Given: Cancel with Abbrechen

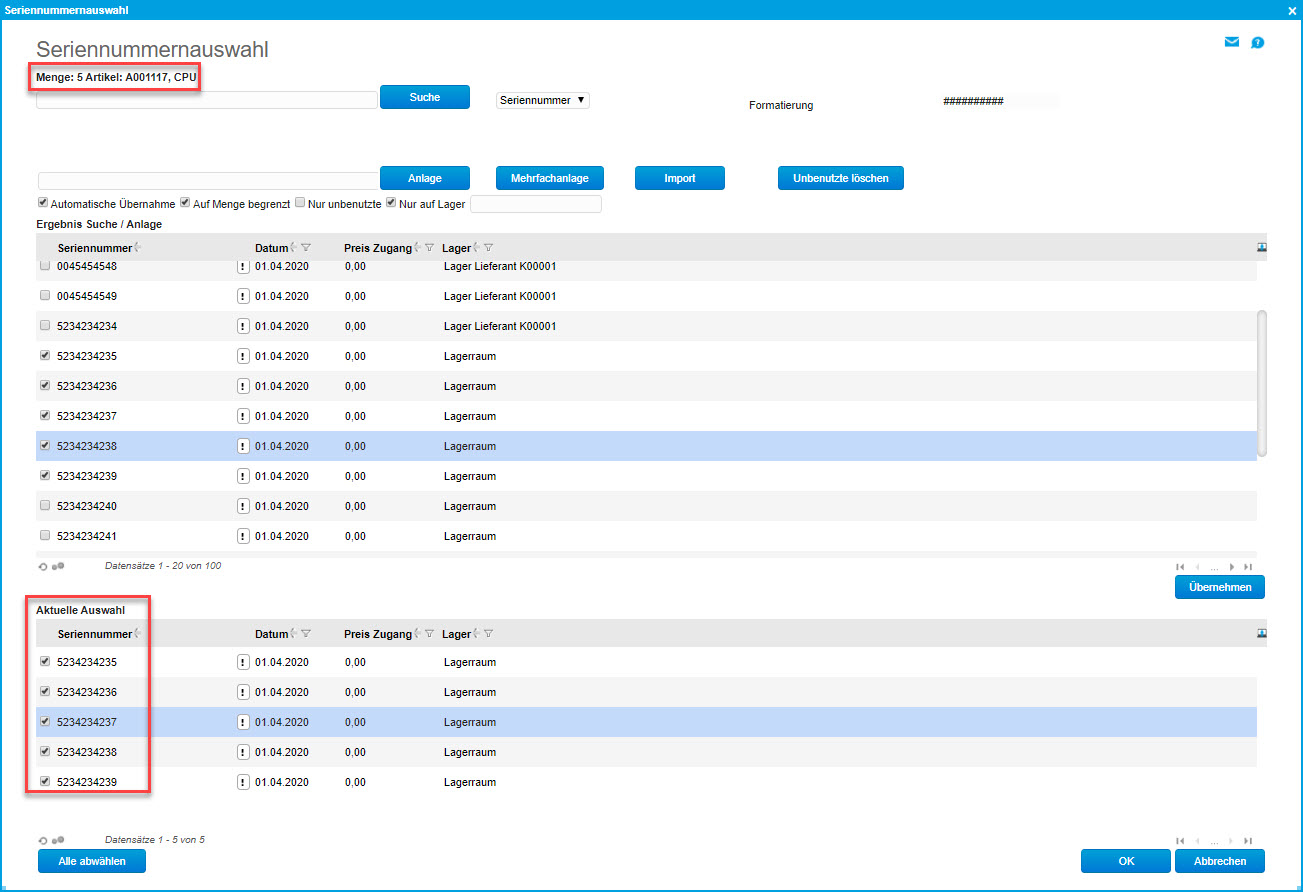Looking at the screenshot, I should (1220, 861).
